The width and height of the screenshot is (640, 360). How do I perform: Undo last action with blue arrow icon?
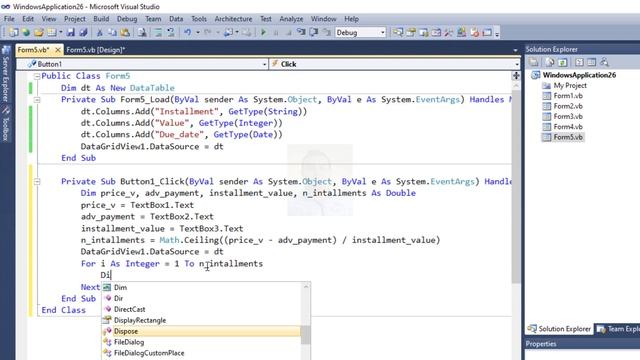[187, 32]
